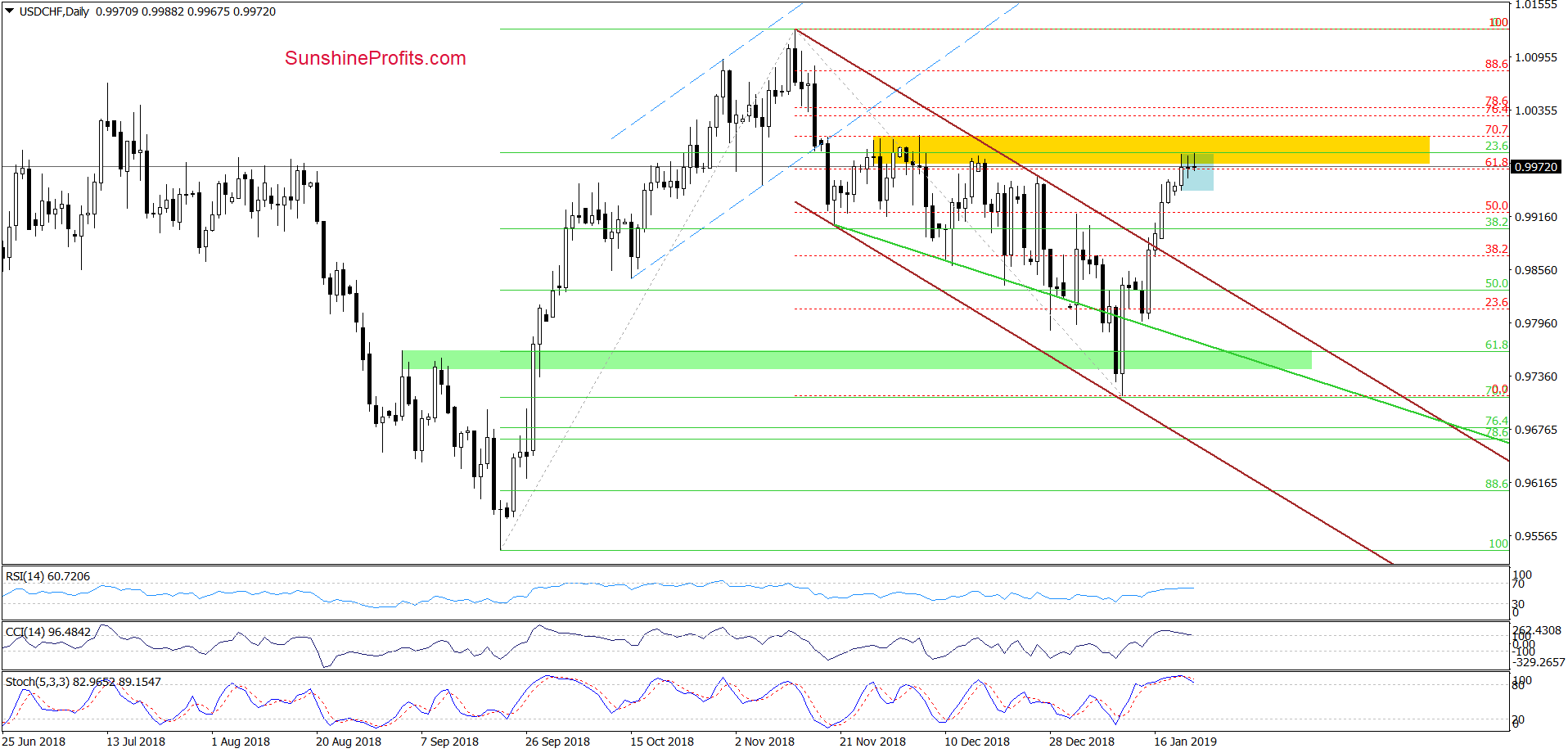Screen dimensions: 1568x753
Task: Select the green support zone rectangle
Action: tap(857, 359)
